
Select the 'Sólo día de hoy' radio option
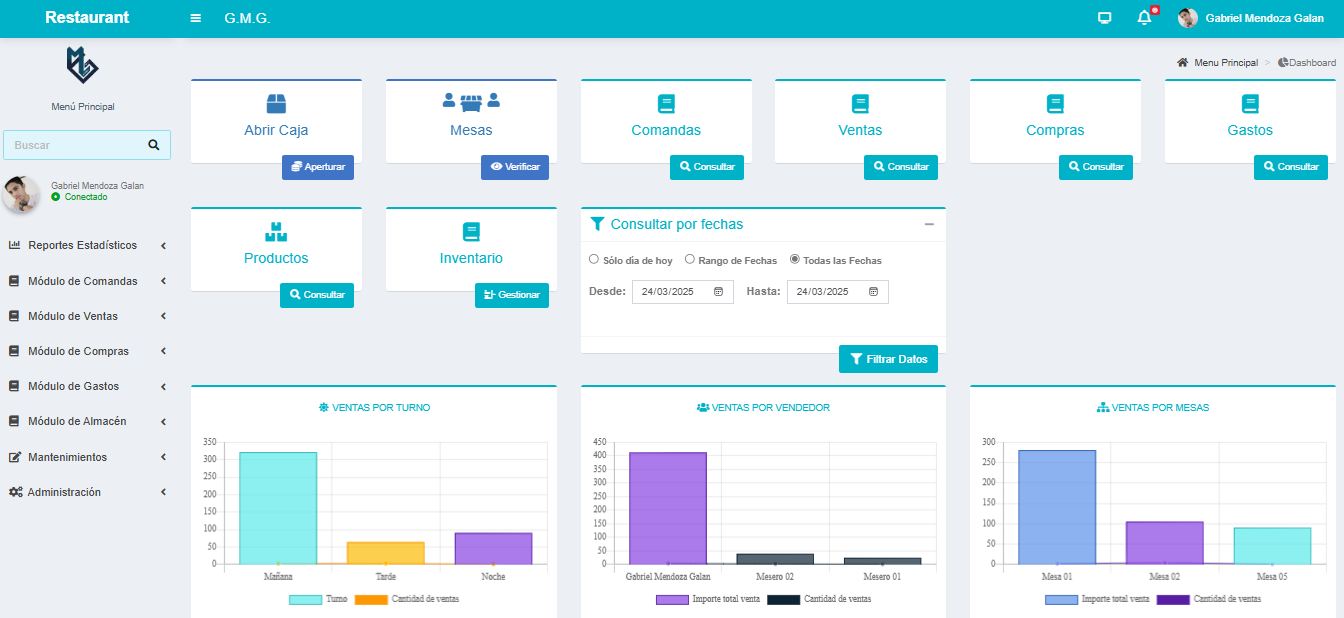click(594, 259)
